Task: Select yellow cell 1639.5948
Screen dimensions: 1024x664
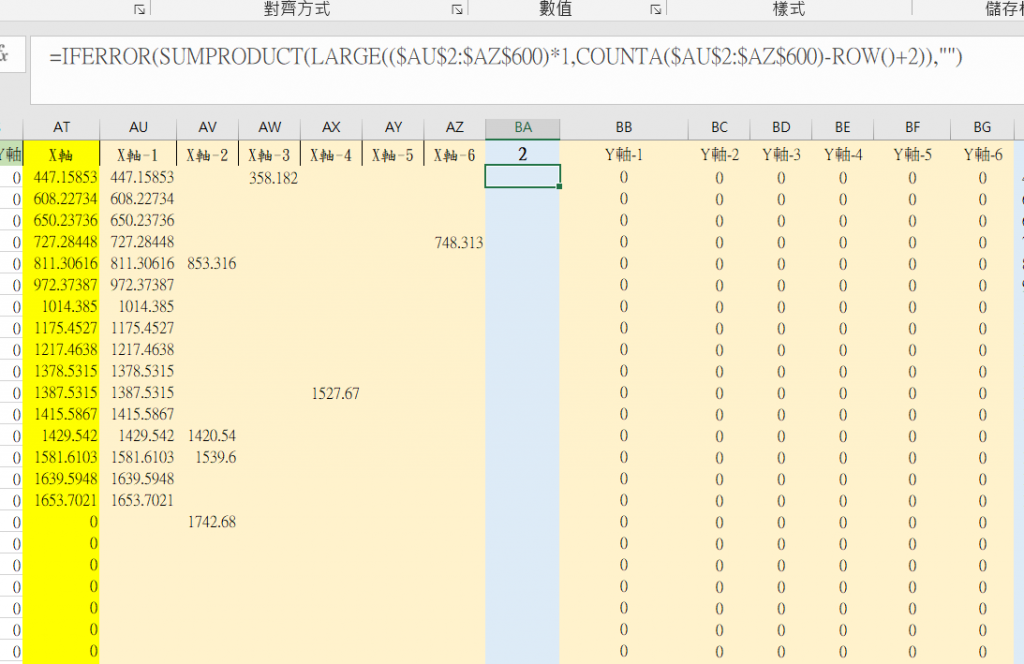Action: [61, 479]
